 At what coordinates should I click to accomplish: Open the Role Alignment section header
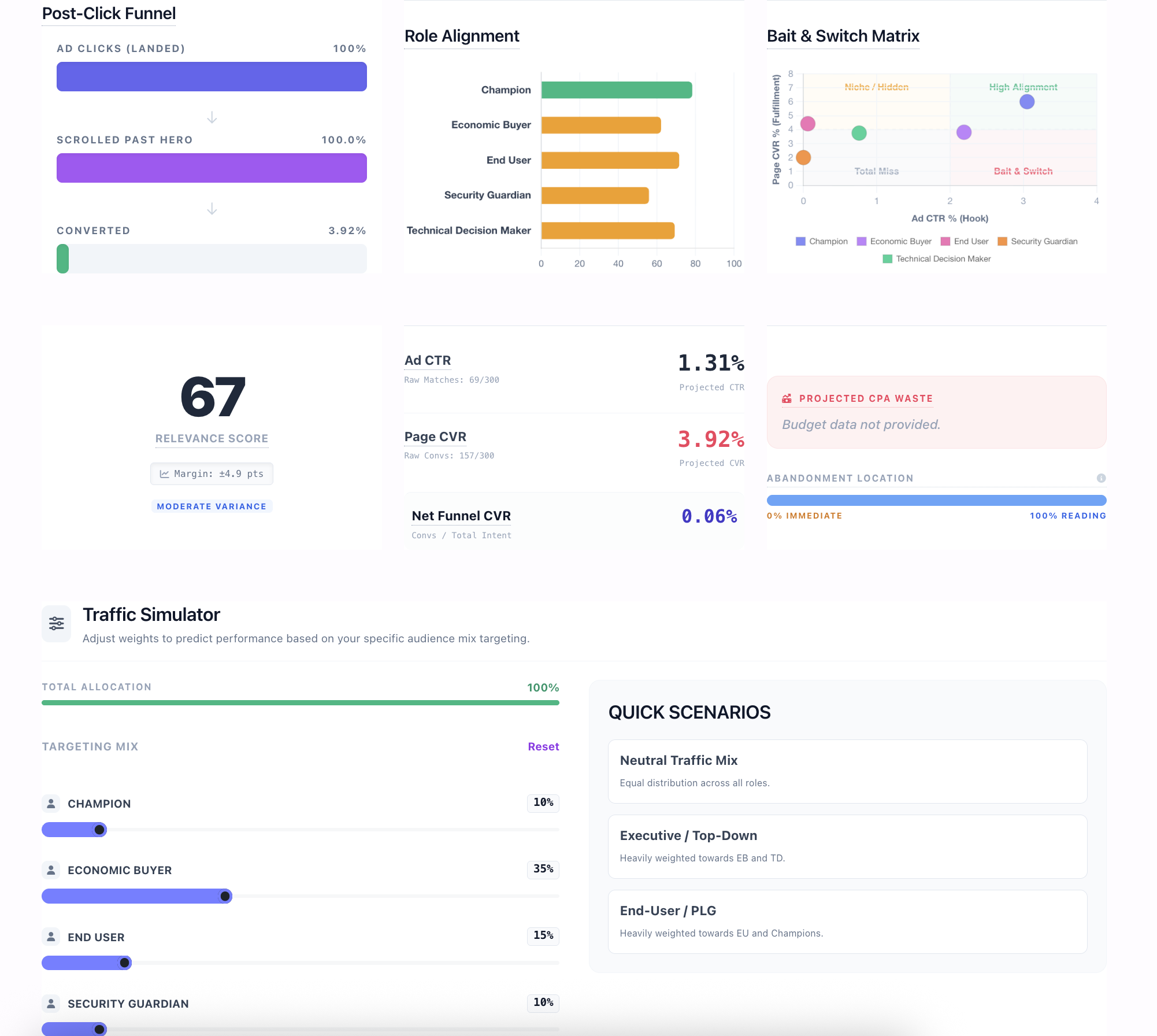[461, 36]
